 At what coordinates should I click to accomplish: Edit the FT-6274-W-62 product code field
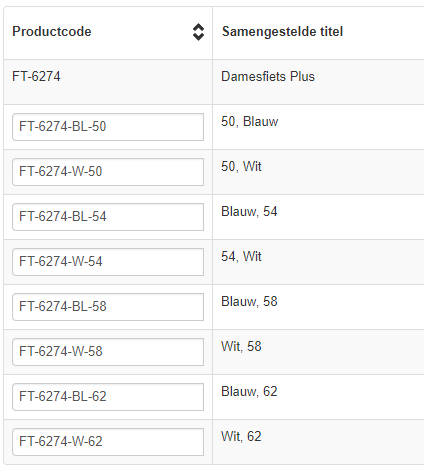pyautogui.click(x=108, y=442)
